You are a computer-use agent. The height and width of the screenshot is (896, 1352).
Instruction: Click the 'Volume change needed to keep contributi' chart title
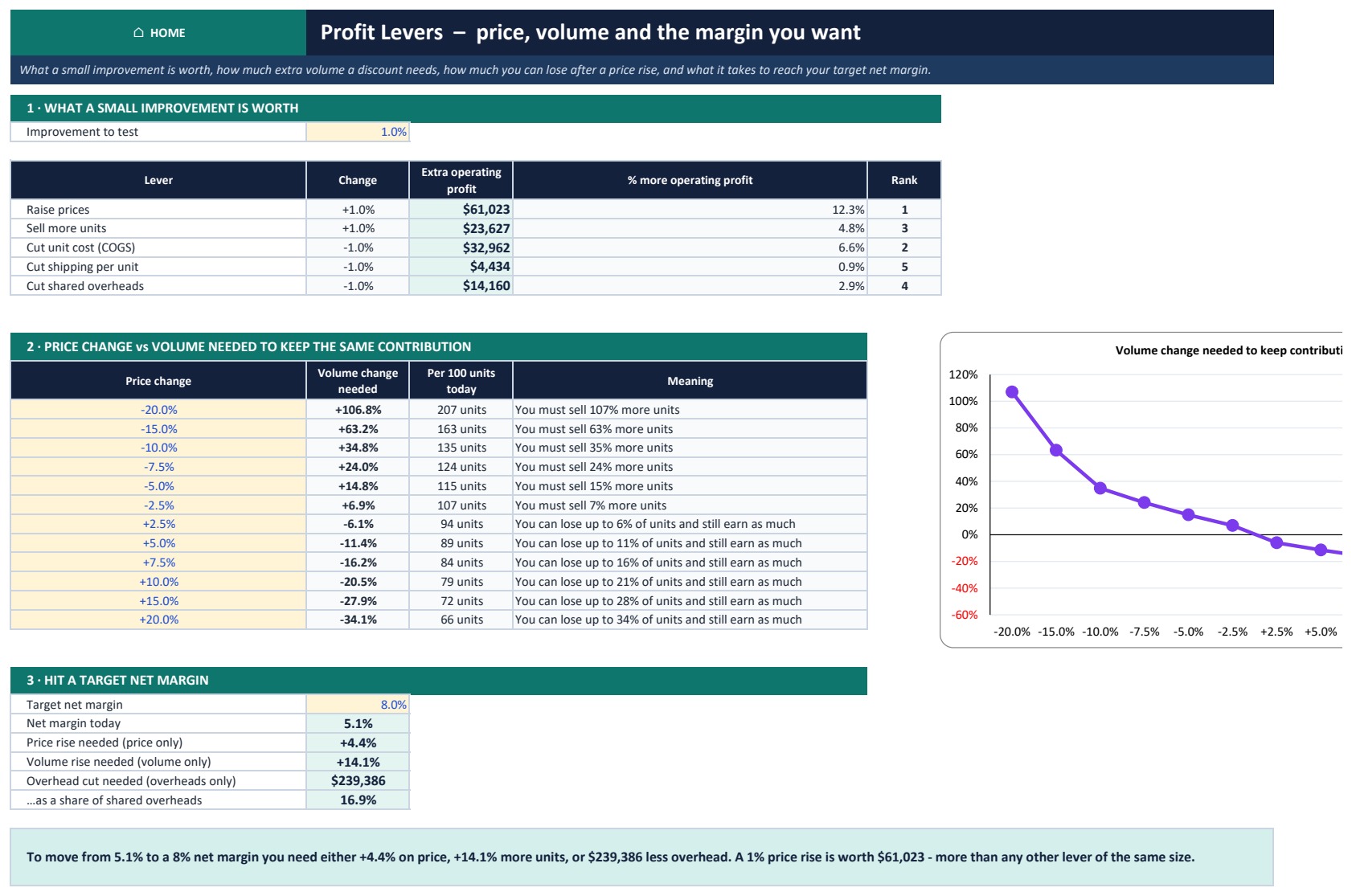1228,350
